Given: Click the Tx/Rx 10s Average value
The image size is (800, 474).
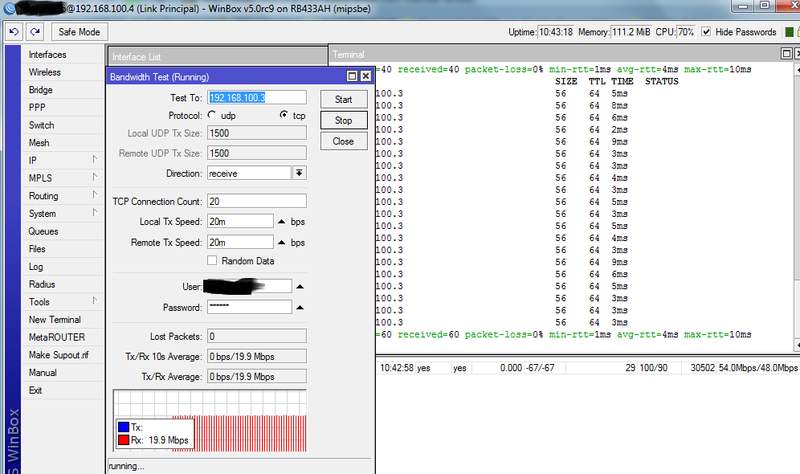Looking at the screenshot, I should (x=257, y=356).
